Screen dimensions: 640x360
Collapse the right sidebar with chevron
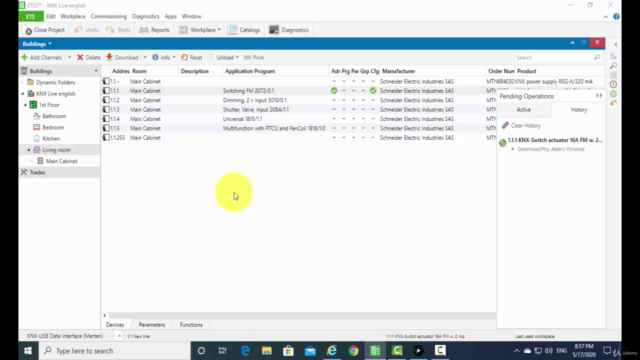(x=616, y=44)
